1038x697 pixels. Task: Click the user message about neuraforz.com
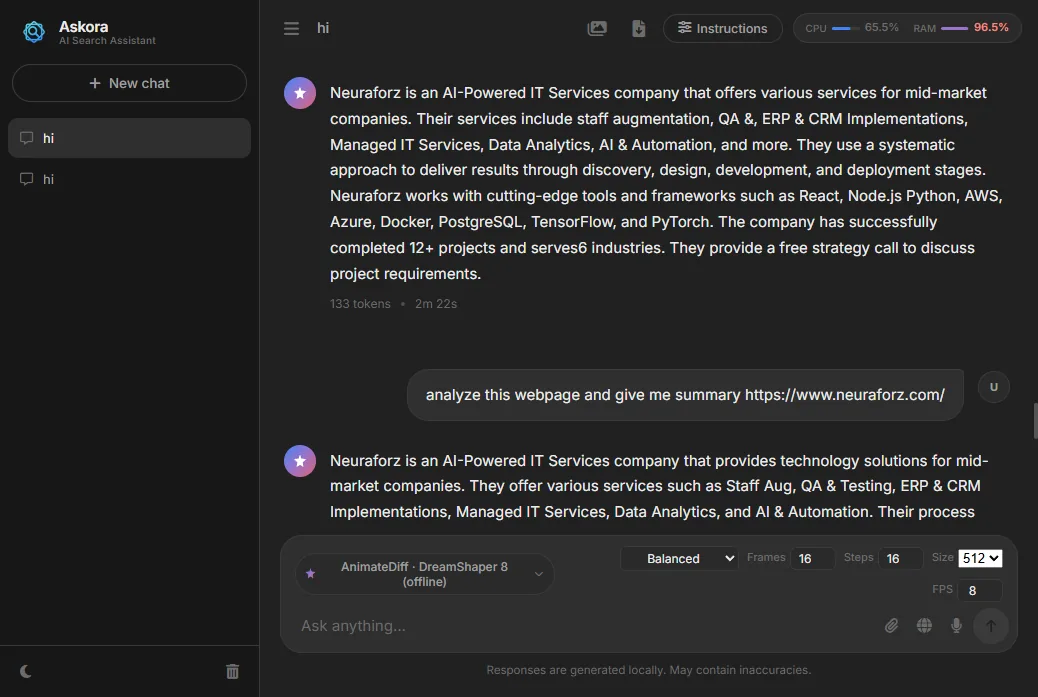pos(684,395)
